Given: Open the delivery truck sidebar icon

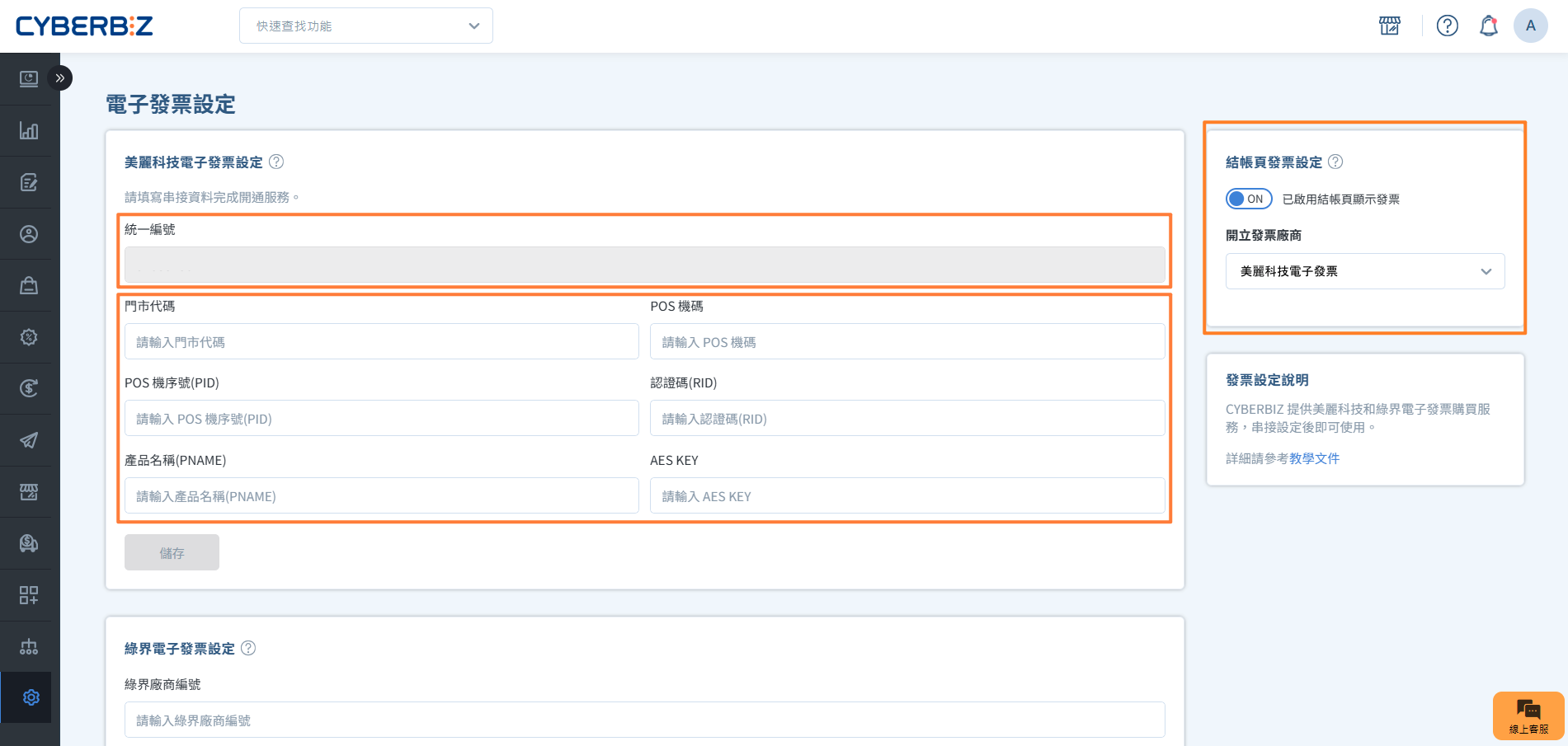Looking at the screenshot, I should [x=29, y=543].
